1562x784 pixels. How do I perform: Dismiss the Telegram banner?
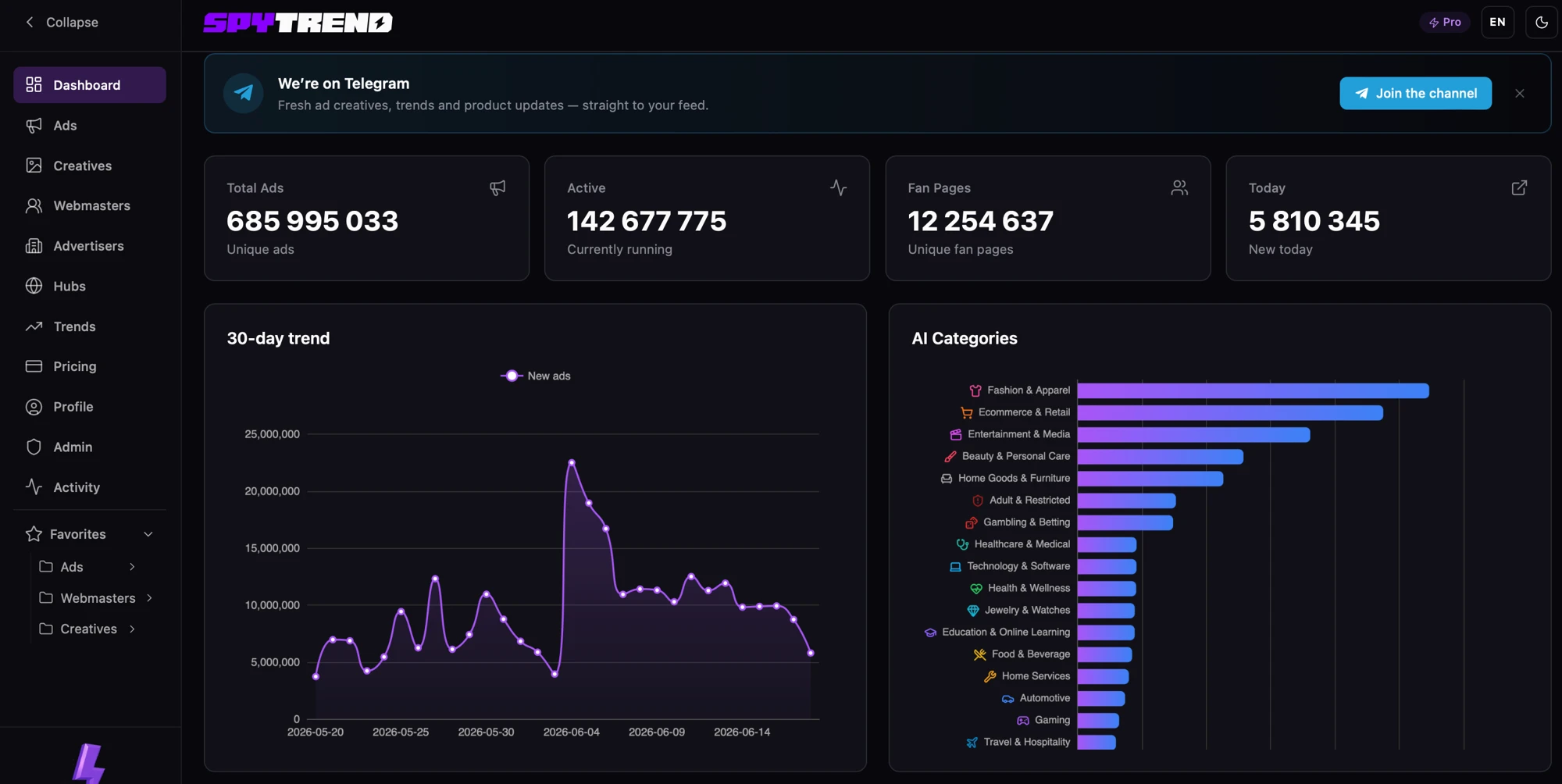[1519, 93]
